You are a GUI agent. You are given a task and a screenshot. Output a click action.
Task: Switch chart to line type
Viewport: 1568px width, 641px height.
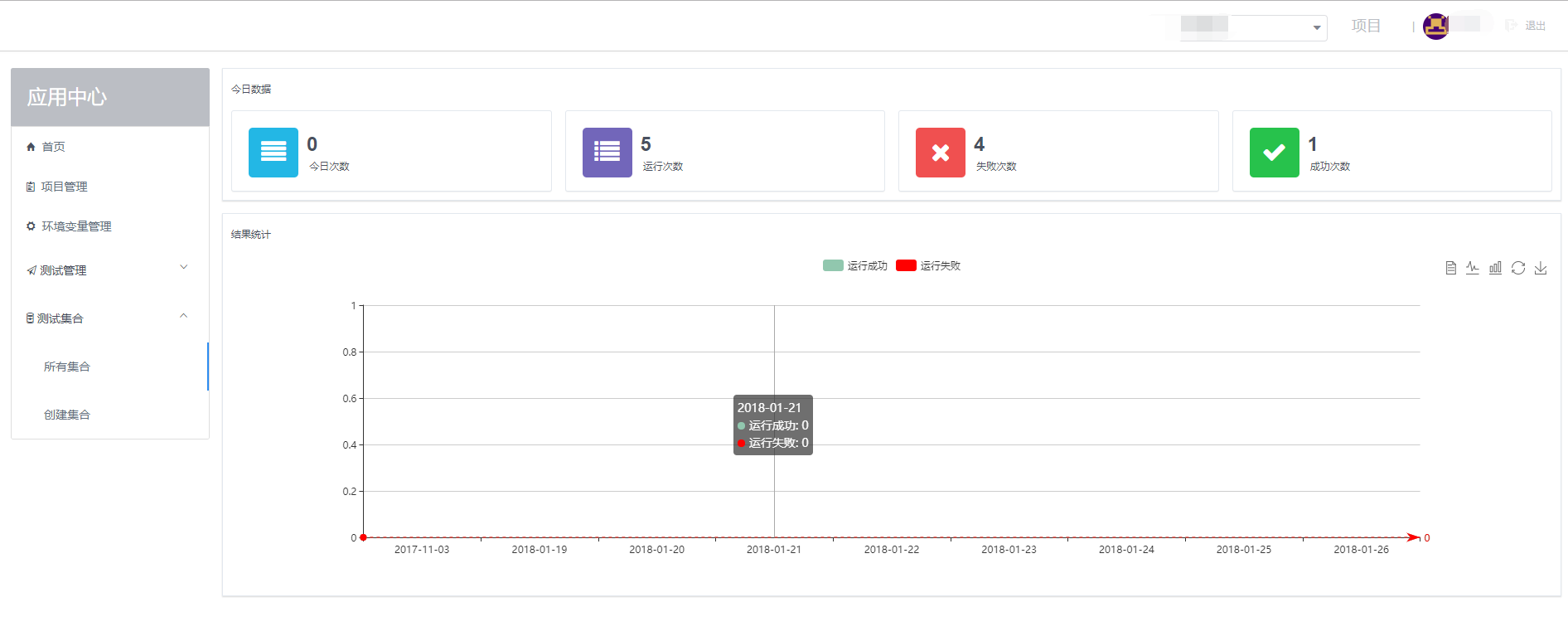(1473, 268)
